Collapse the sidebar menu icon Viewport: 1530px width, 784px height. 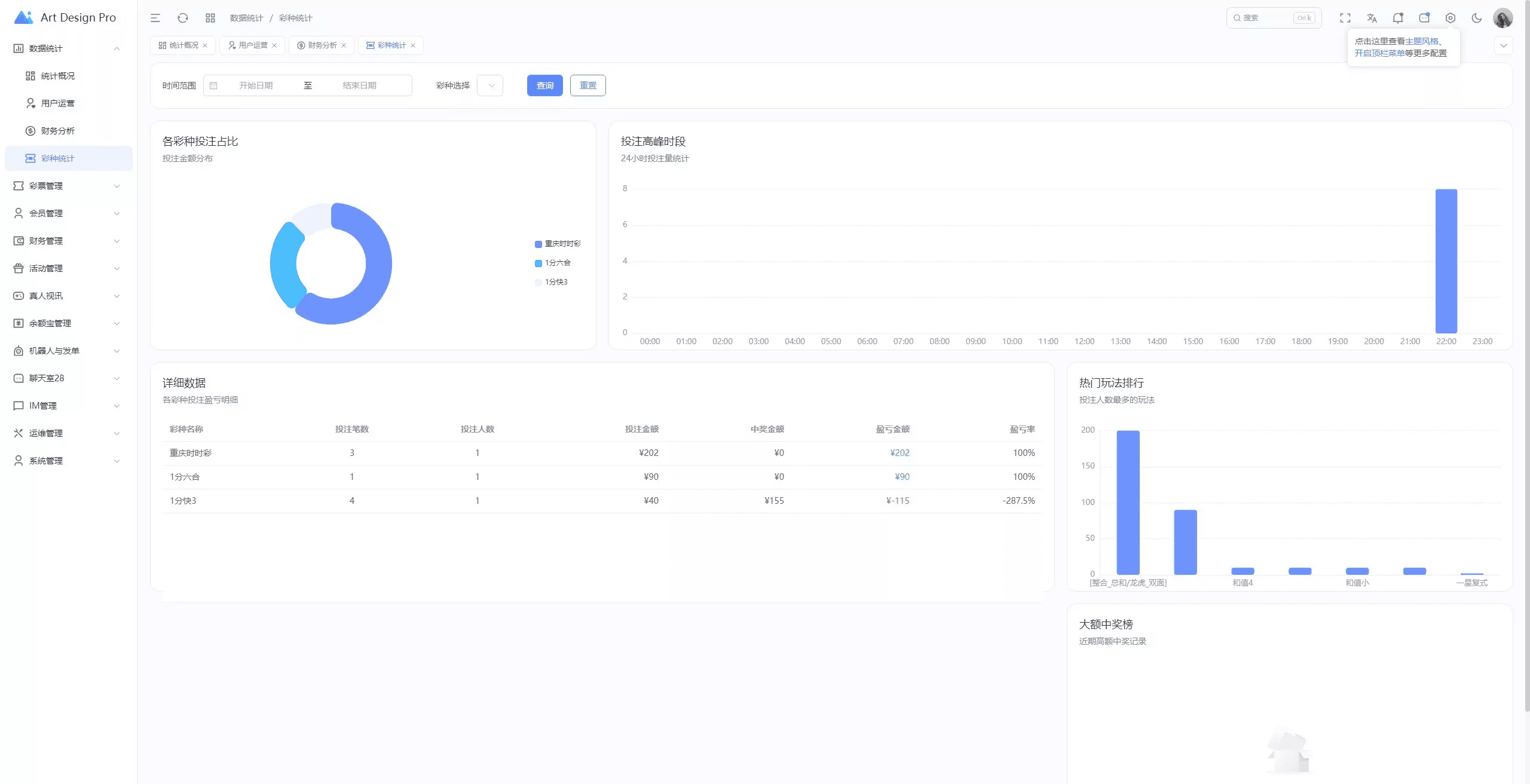coord(155,18)
